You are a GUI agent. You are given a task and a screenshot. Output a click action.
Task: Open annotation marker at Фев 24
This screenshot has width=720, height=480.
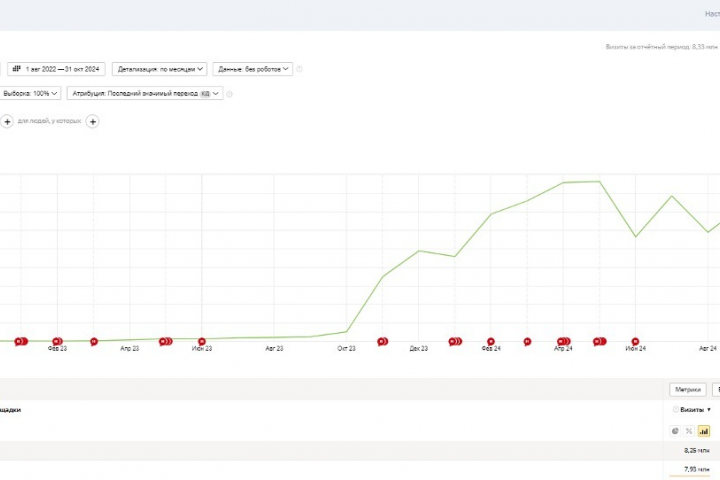491,341
